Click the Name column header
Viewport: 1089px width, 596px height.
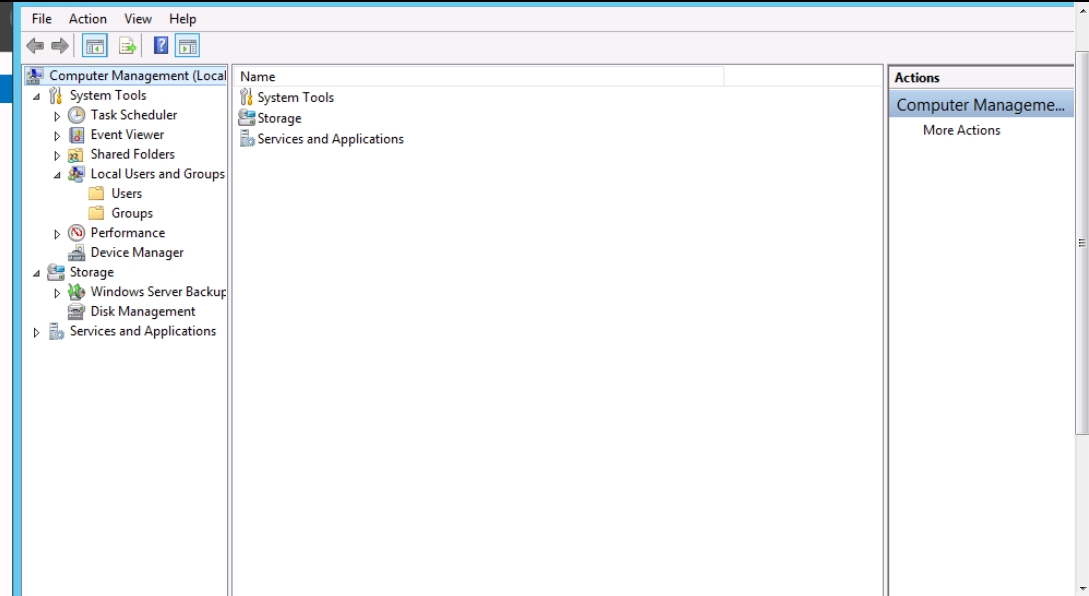pyautogui.click(x=479, y=76)
